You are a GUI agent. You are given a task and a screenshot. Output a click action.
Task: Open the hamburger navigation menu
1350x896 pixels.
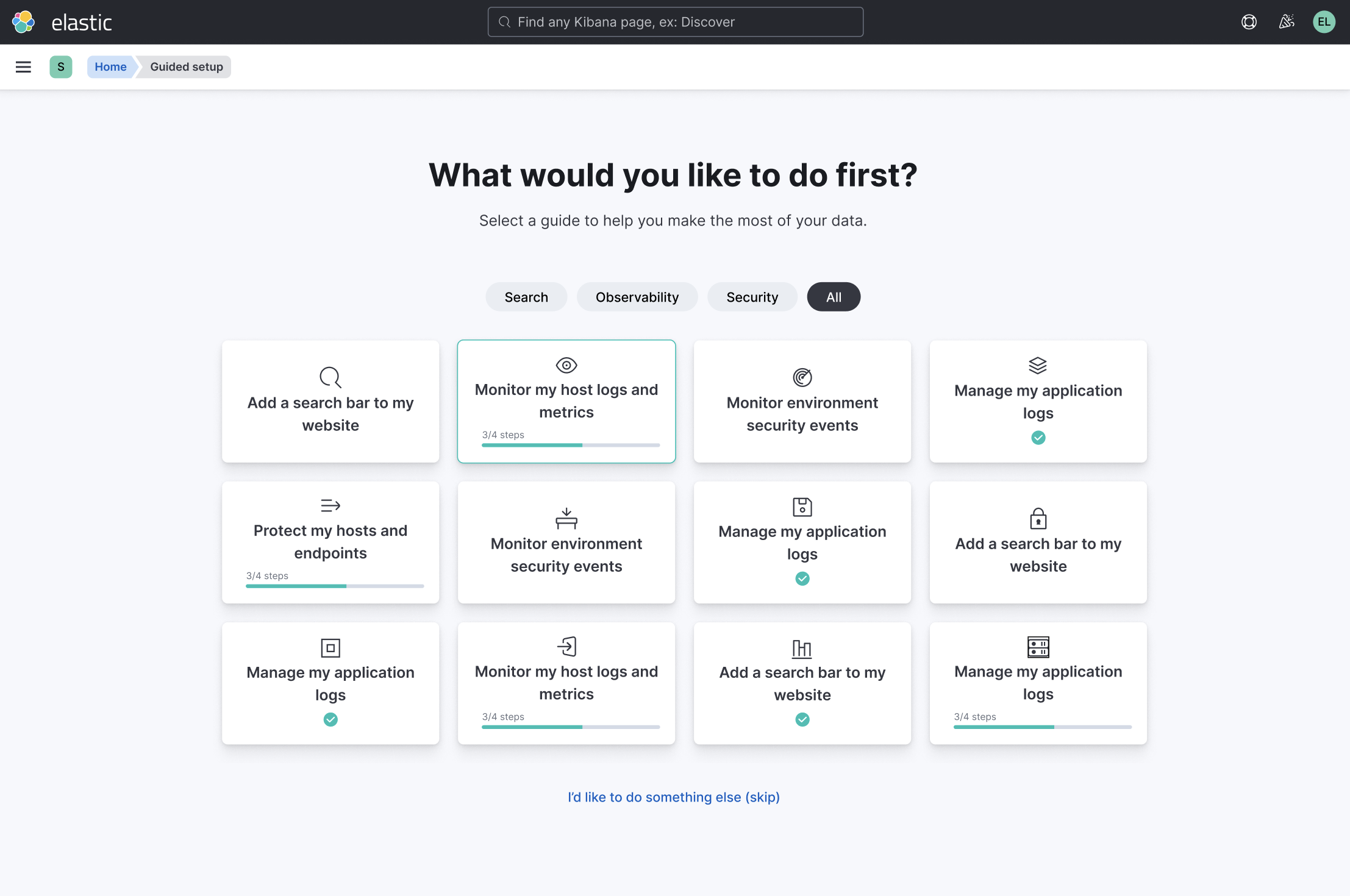tap(23, 67)
